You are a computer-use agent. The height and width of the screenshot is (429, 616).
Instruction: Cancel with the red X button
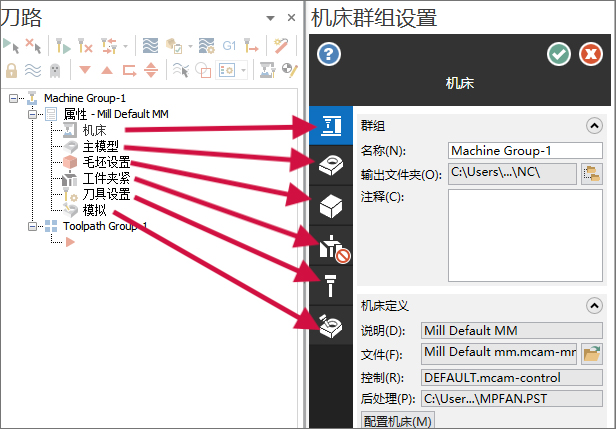591,54
